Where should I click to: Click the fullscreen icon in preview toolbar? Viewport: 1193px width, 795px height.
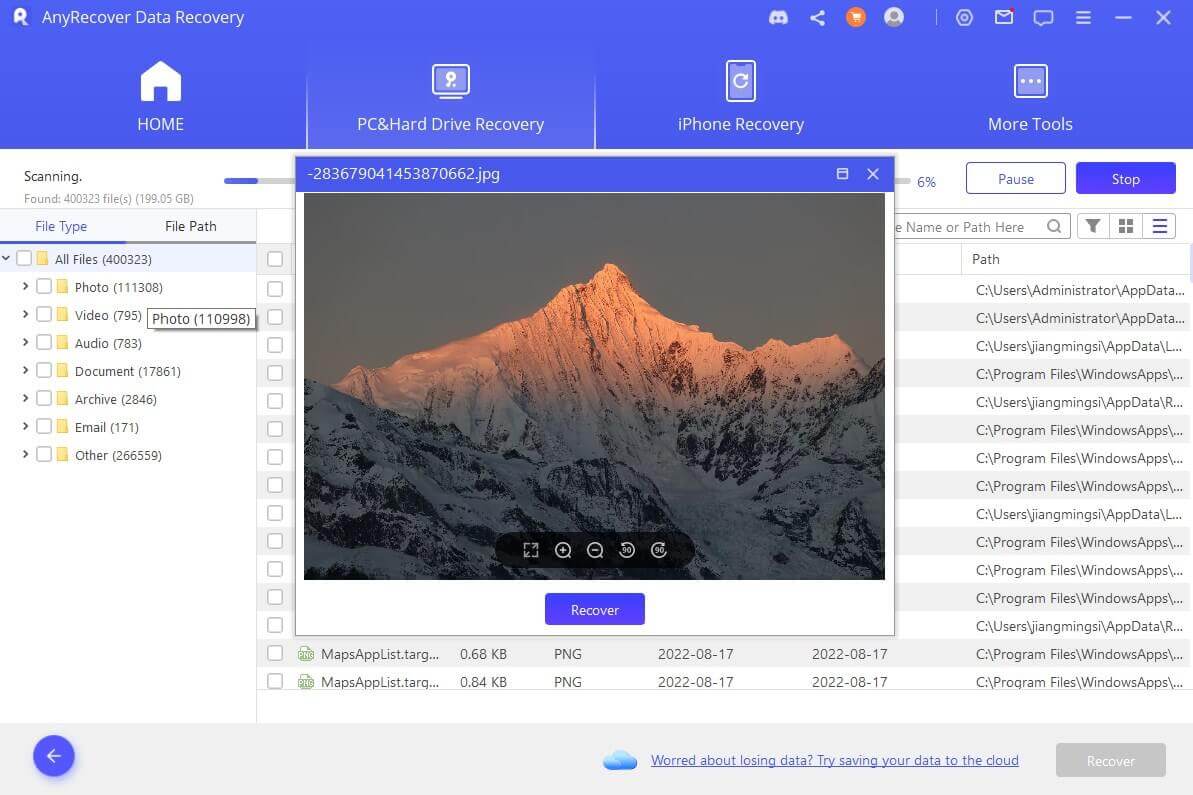coord(531,550)
